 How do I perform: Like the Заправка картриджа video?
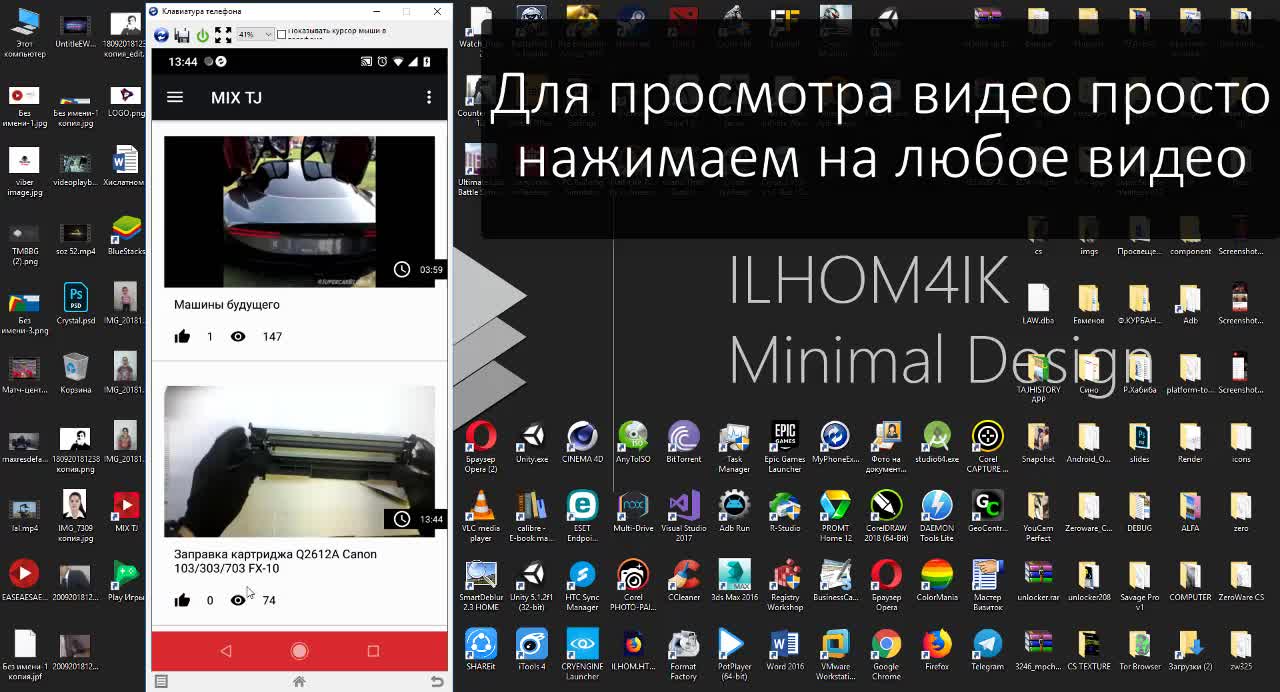click(182, 601)
